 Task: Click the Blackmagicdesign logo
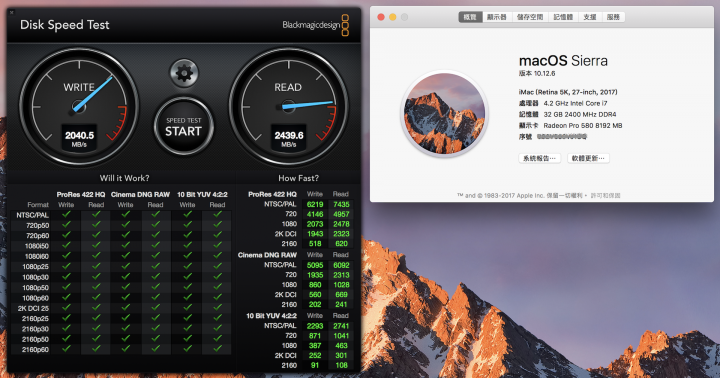click(x=315, y=25)
